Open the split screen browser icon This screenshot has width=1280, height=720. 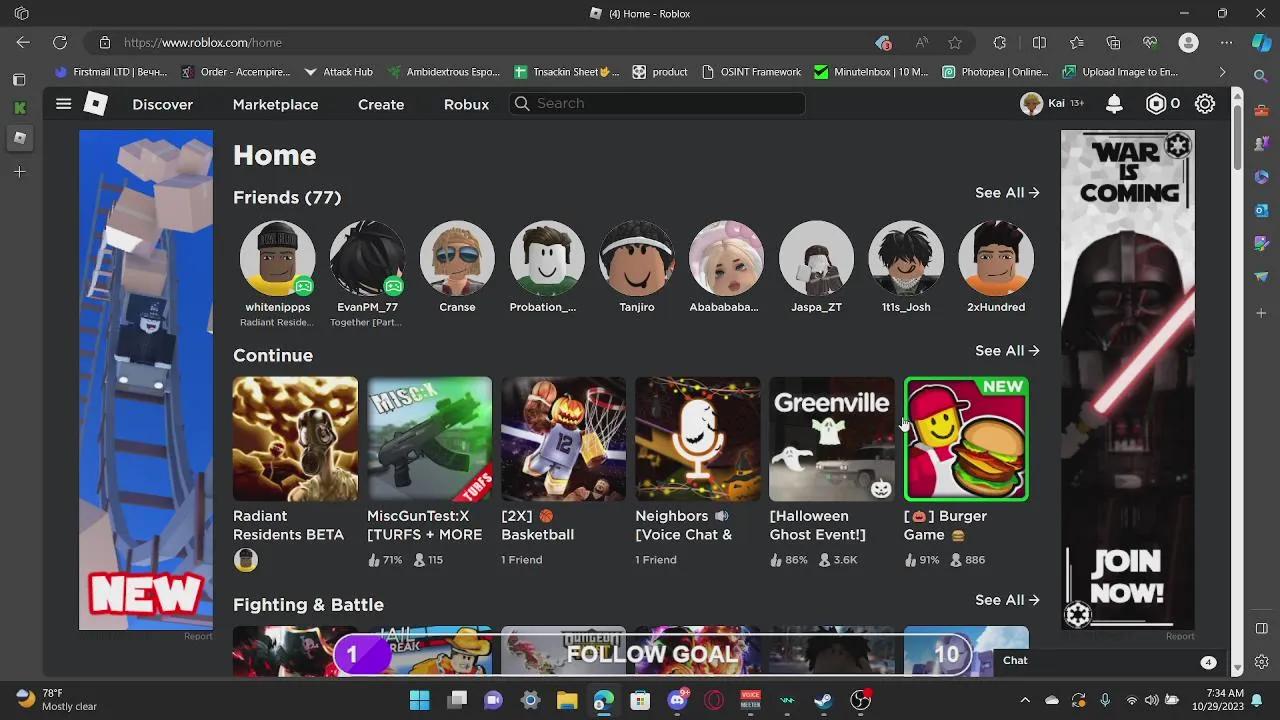click(x=1039, y=43)
